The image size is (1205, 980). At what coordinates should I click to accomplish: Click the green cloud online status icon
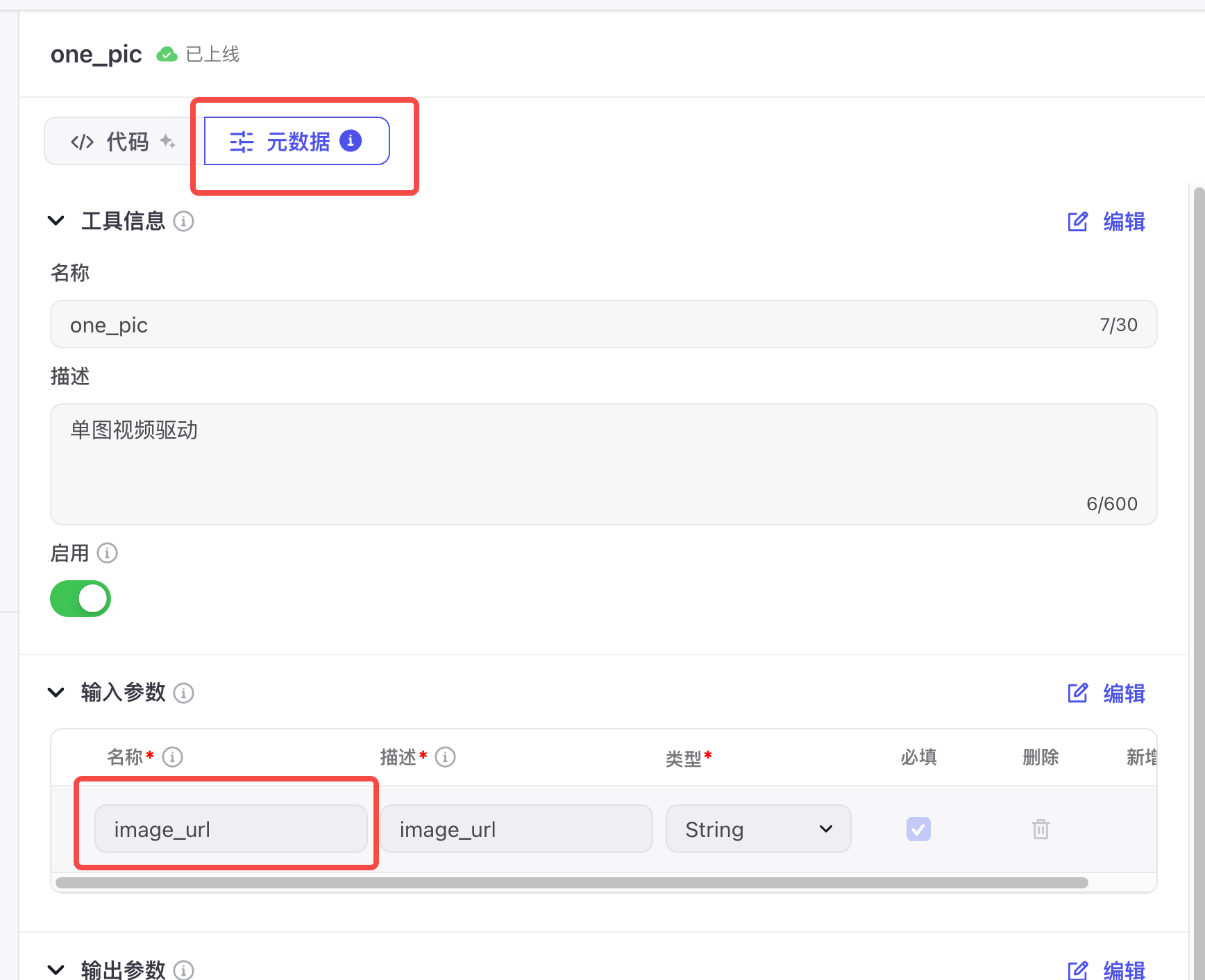(x=167, y=54)
